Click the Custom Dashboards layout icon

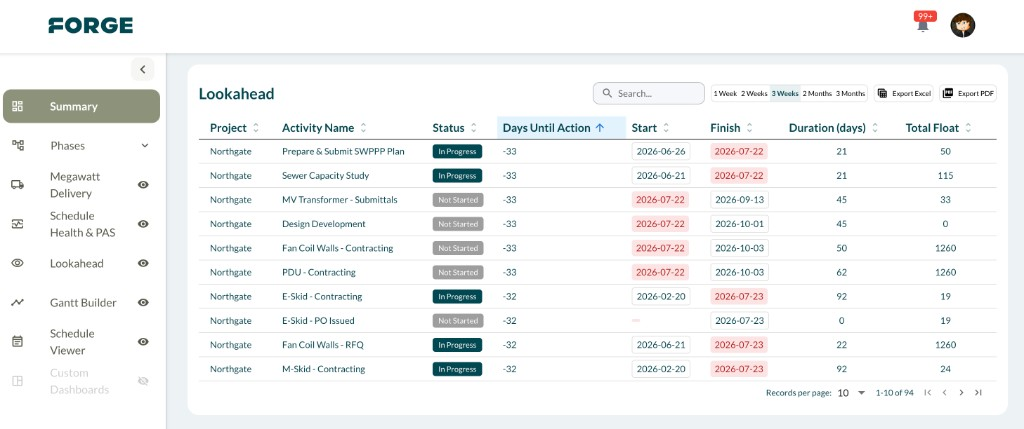pos(18,381)
